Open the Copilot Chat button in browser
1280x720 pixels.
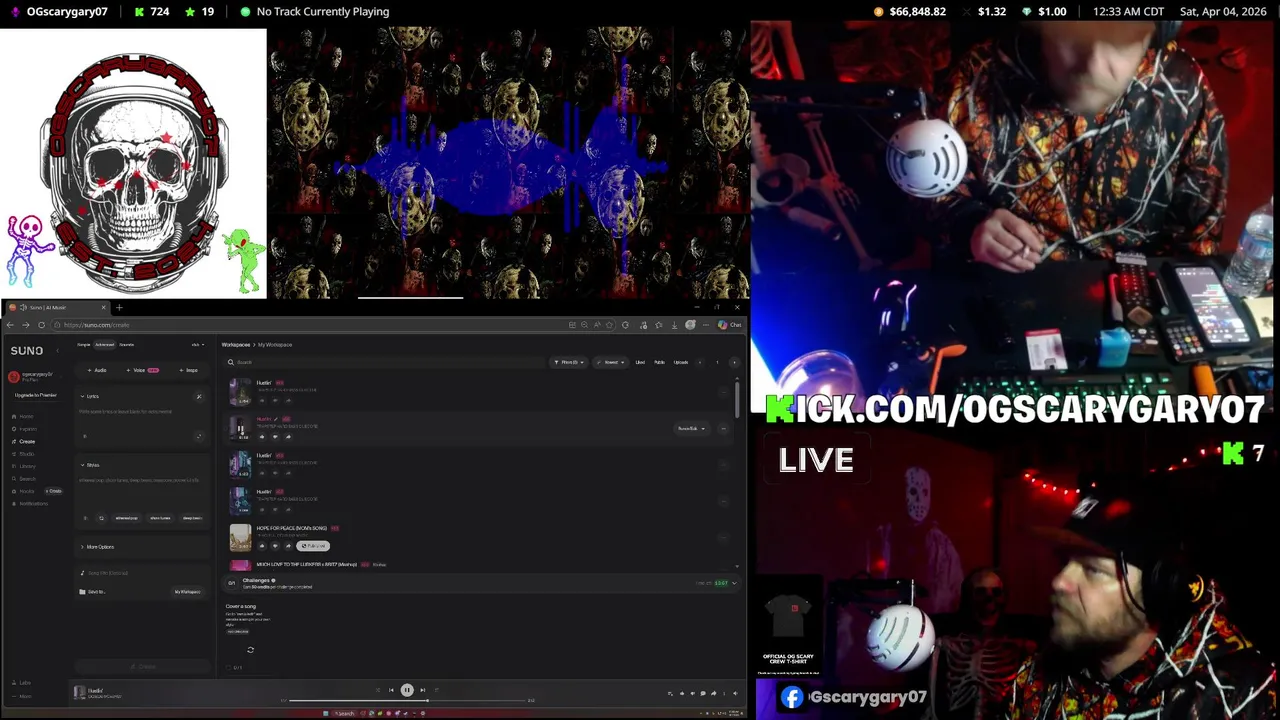[729, 325]
